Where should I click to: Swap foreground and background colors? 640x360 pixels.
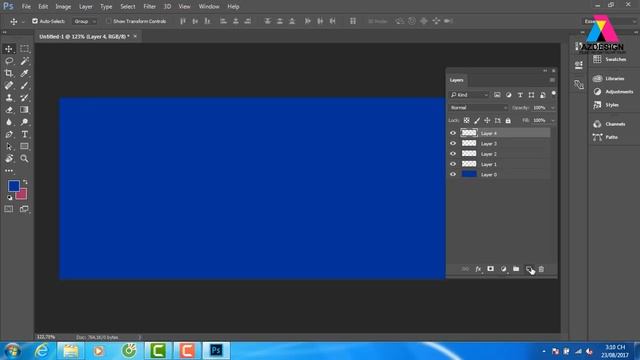25,182
